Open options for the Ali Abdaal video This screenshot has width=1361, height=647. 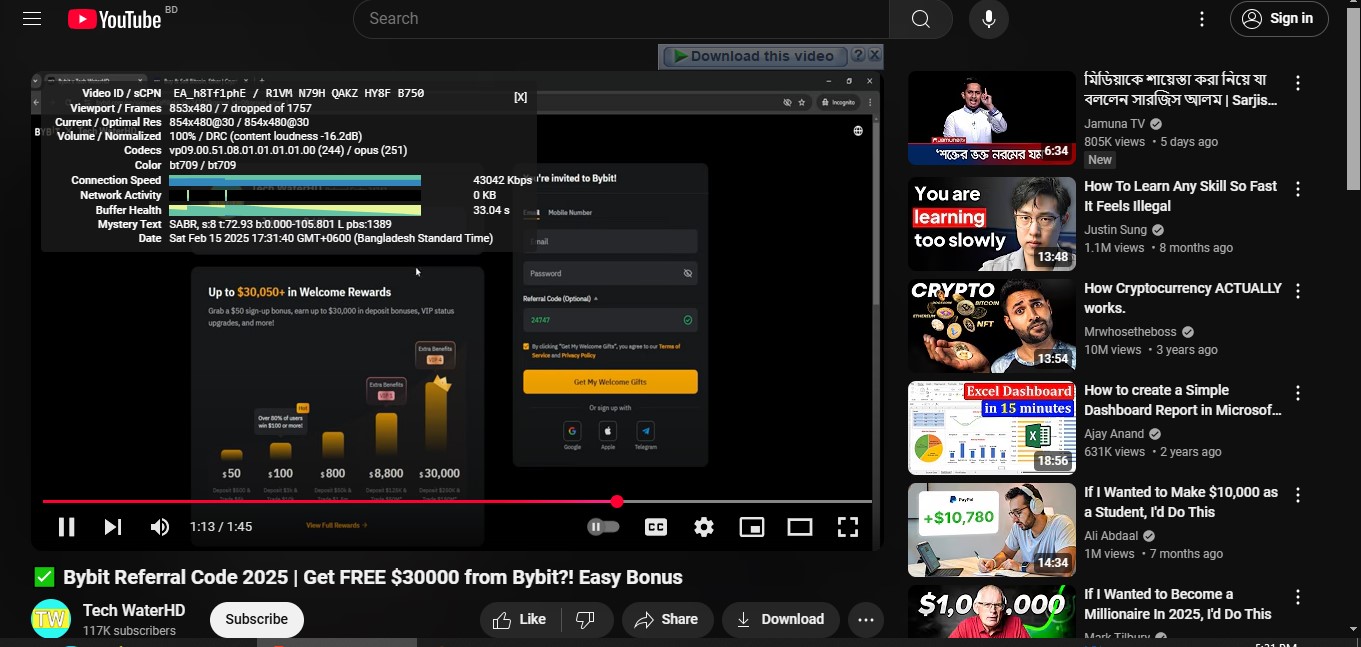point(1298,495)
